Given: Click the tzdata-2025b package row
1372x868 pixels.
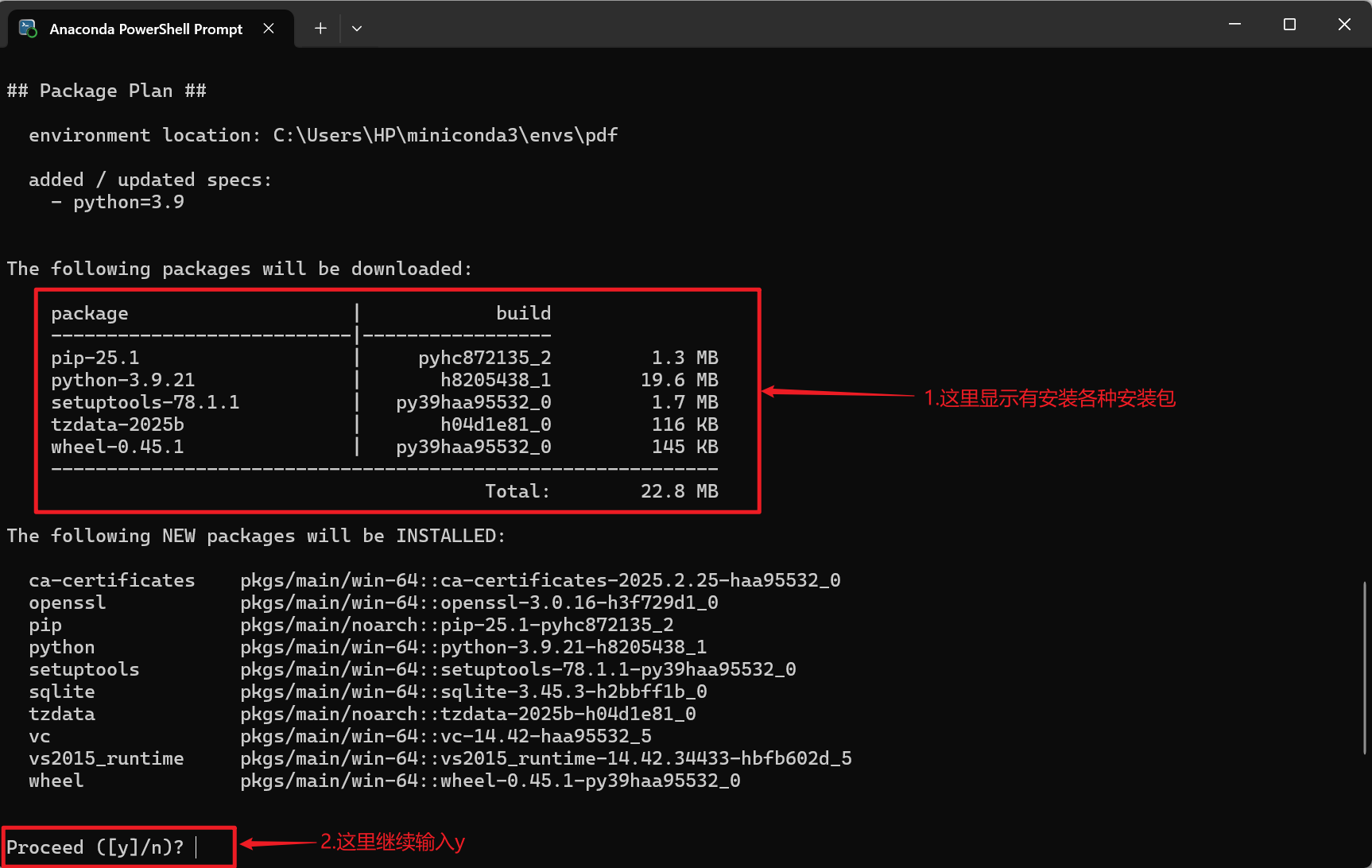Looking at the screenshot, I should 385,424.
